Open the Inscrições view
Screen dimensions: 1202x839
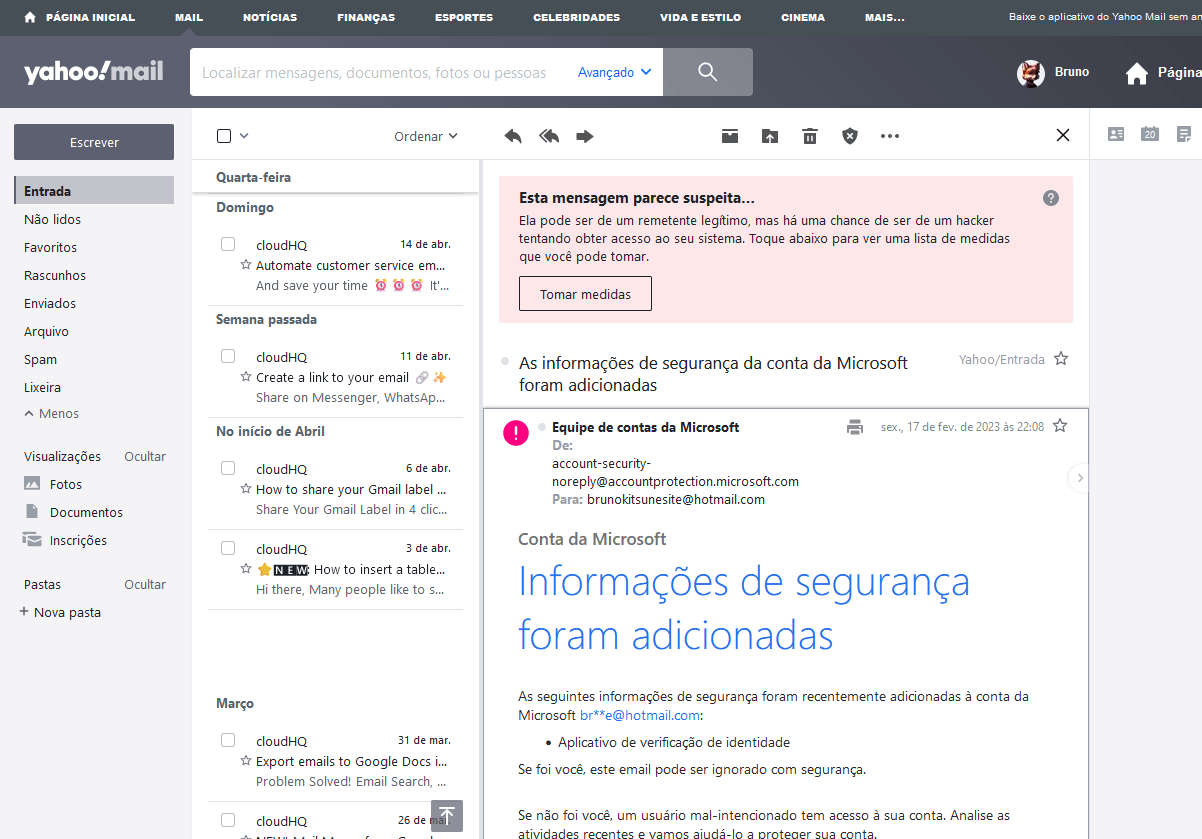tap(78, 540)
